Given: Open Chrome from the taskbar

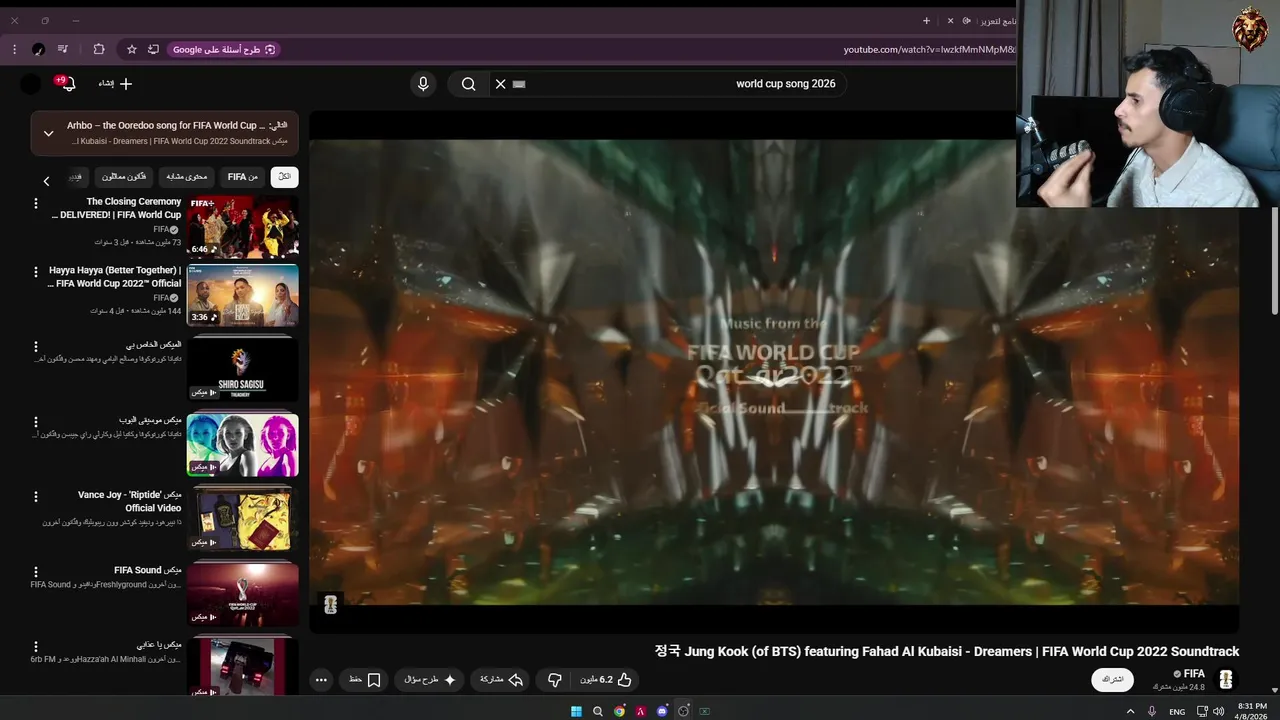Looking at the screenshot, I should click(x=619, y=711).
